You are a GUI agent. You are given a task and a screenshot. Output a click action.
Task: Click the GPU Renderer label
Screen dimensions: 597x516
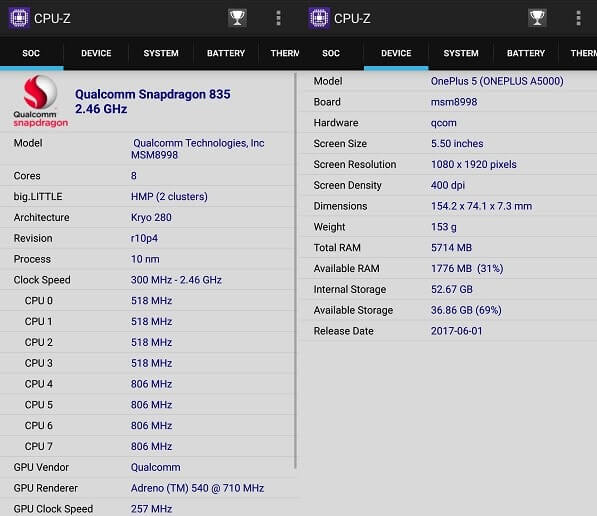click(x=46, y=488)
